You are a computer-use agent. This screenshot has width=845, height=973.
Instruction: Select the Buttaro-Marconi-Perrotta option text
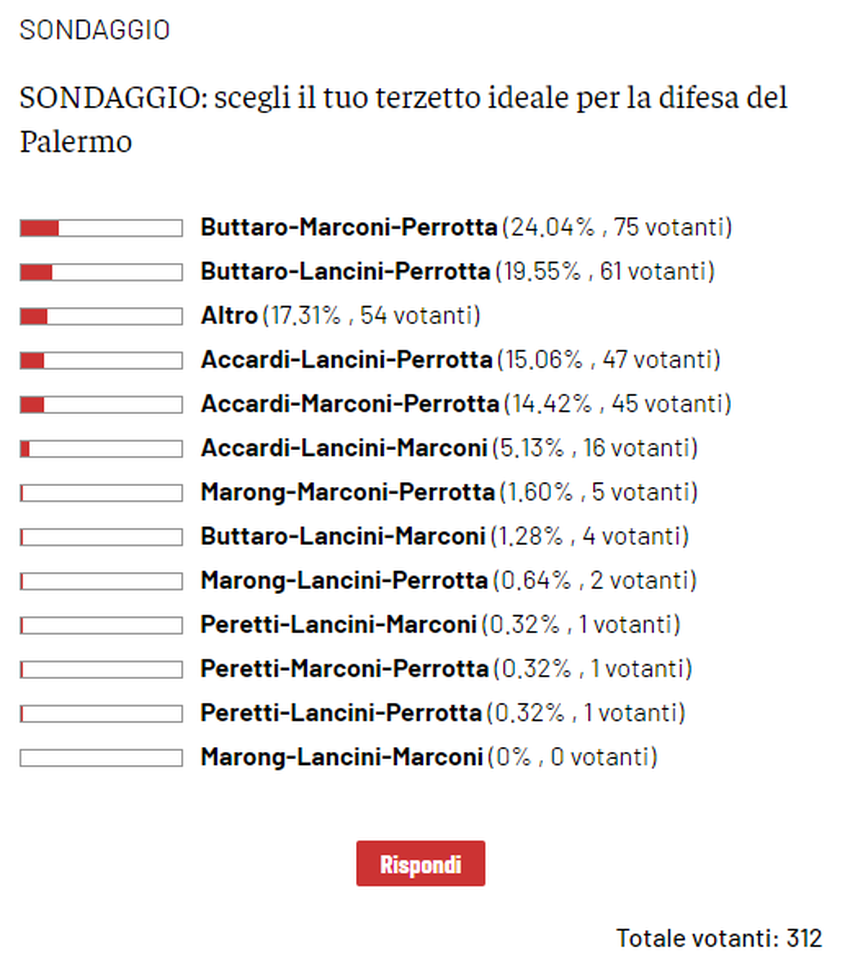348,228
